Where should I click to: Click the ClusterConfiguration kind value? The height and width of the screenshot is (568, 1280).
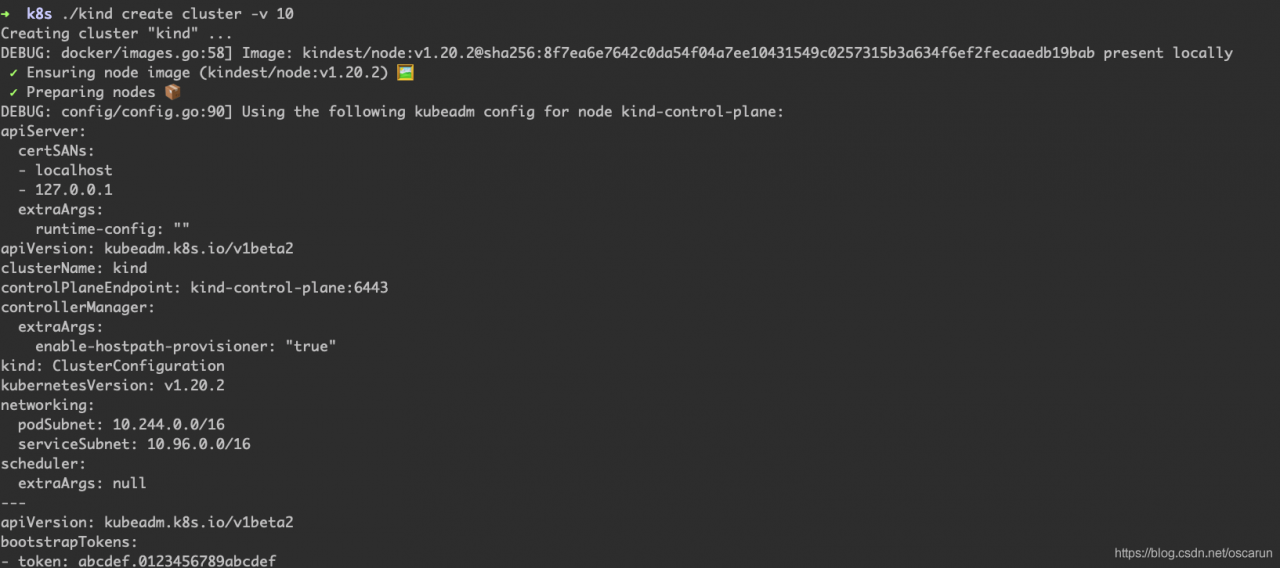(x=138, y=366)
